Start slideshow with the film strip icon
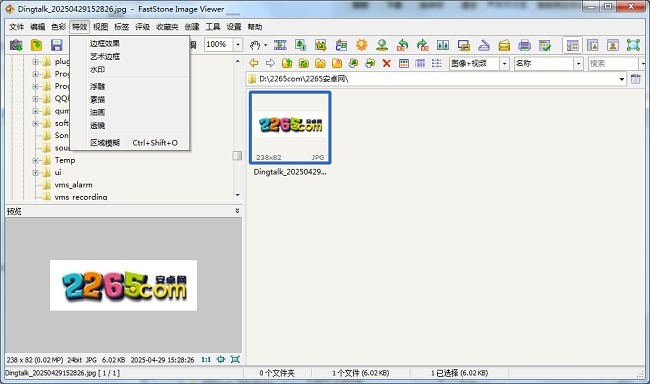The image size is (650, 384). 280,45
